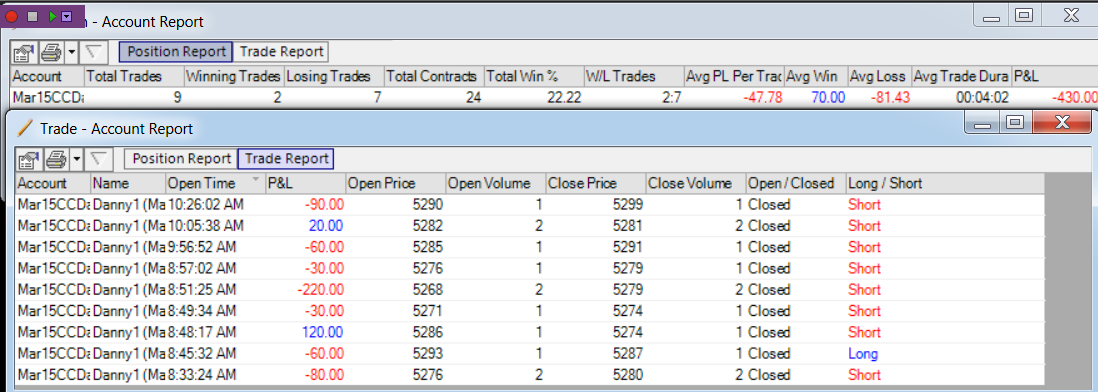The width and height of the screenshot is (1098, 392).
Task: Click the 120.00 P&L value
Action: coord(323,332)
